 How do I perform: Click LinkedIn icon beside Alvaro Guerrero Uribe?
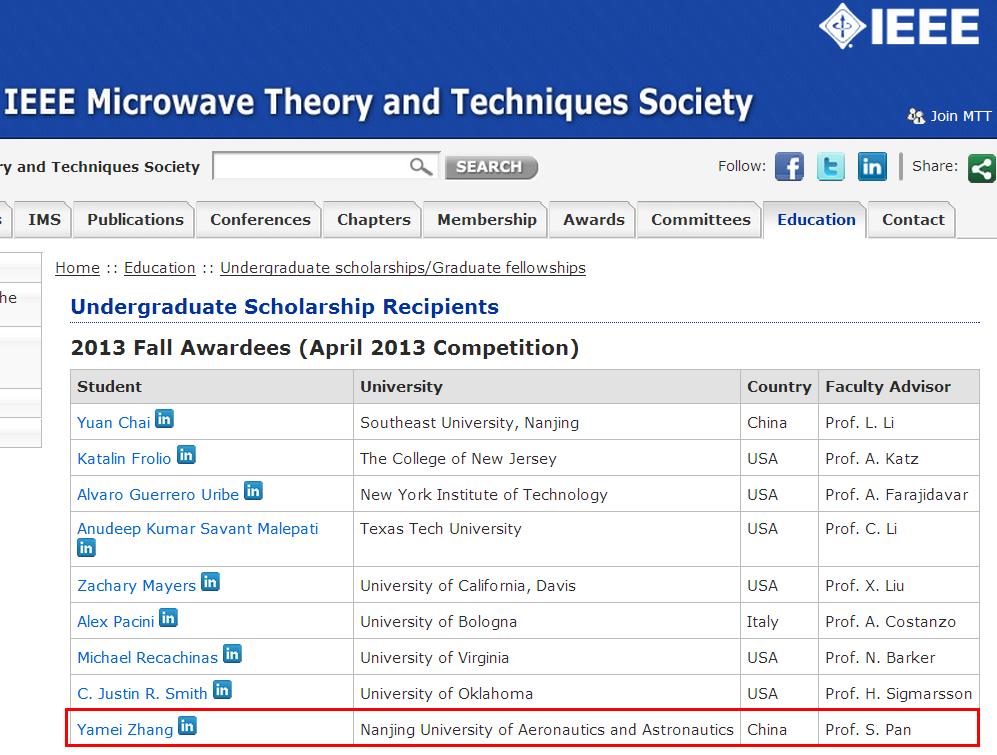coord(253,491)
